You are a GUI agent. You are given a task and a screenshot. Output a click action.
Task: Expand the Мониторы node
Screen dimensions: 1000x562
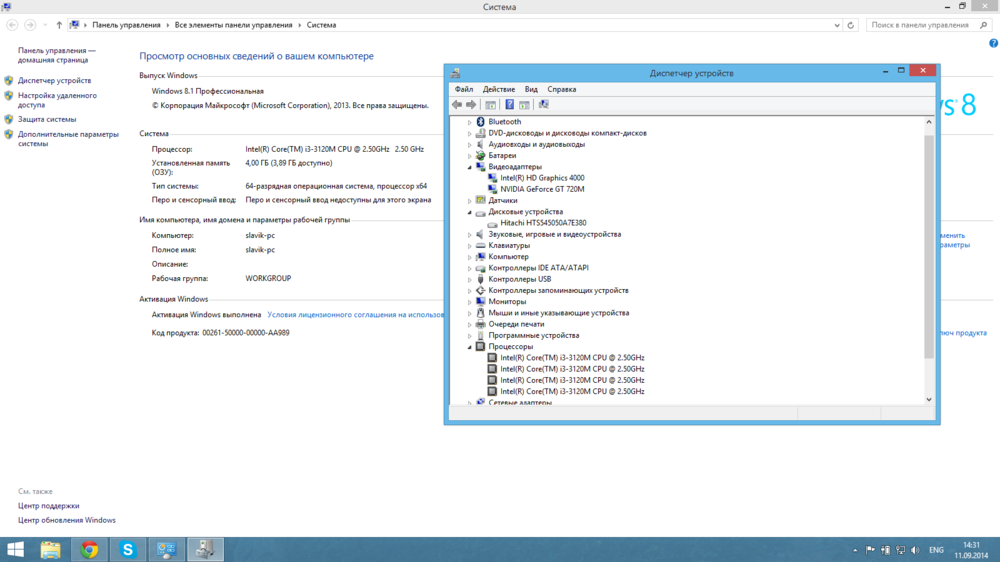pos(470,302)
